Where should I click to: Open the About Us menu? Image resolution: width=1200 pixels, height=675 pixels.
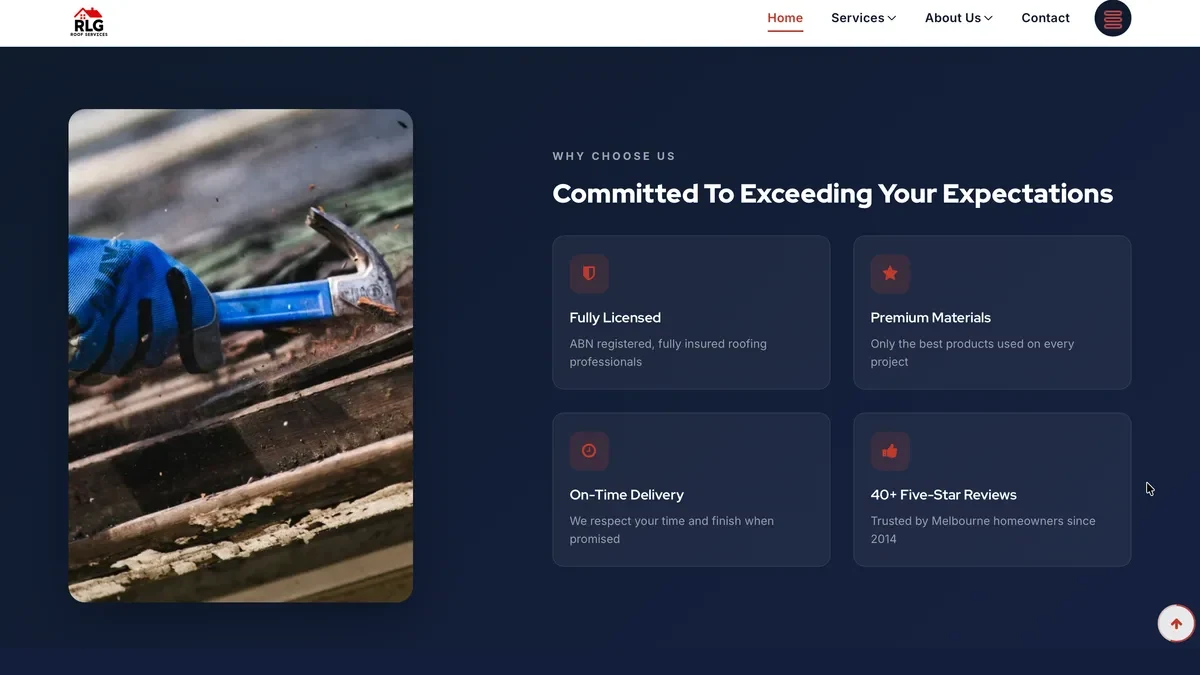pos(959,18)
